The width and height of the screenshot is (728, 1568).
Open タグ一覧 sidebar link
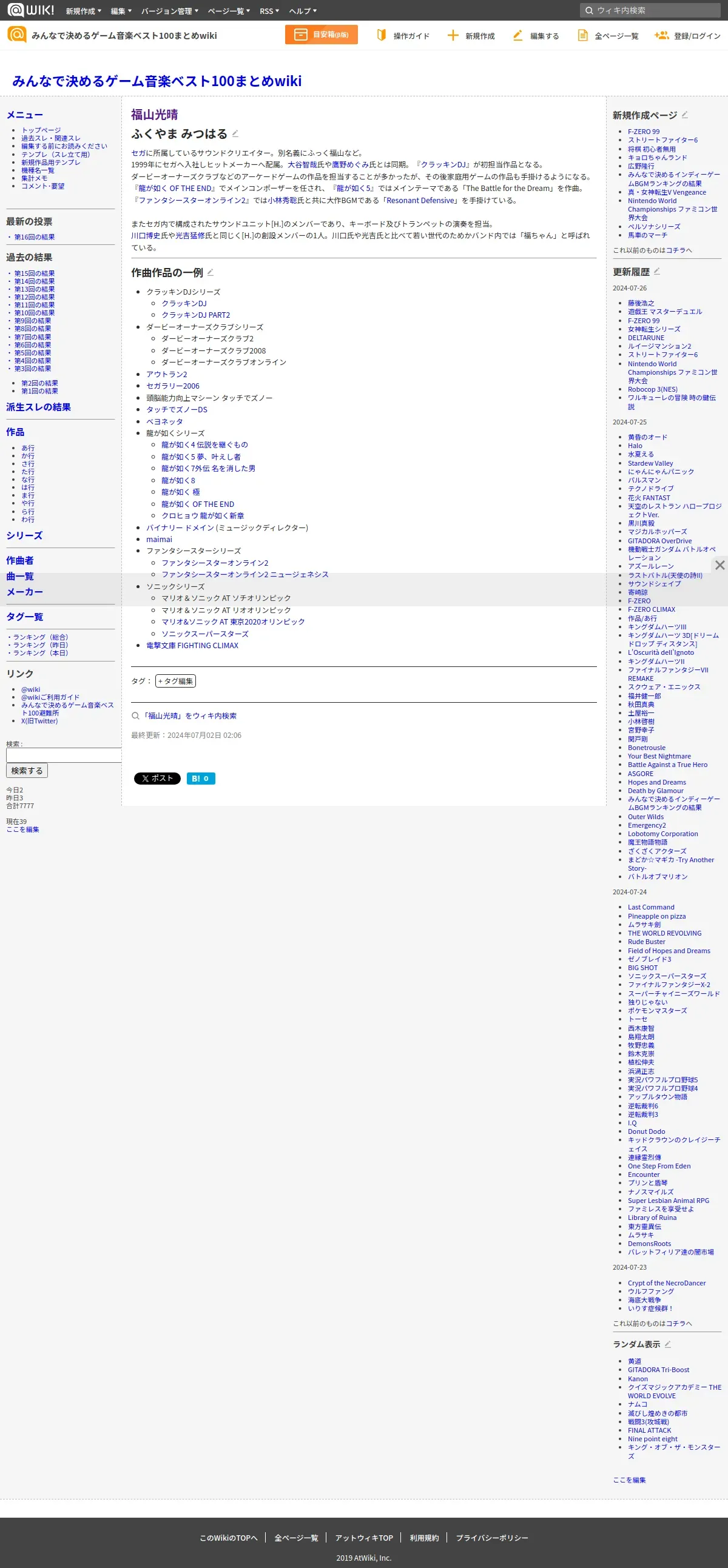pos(24,617)
